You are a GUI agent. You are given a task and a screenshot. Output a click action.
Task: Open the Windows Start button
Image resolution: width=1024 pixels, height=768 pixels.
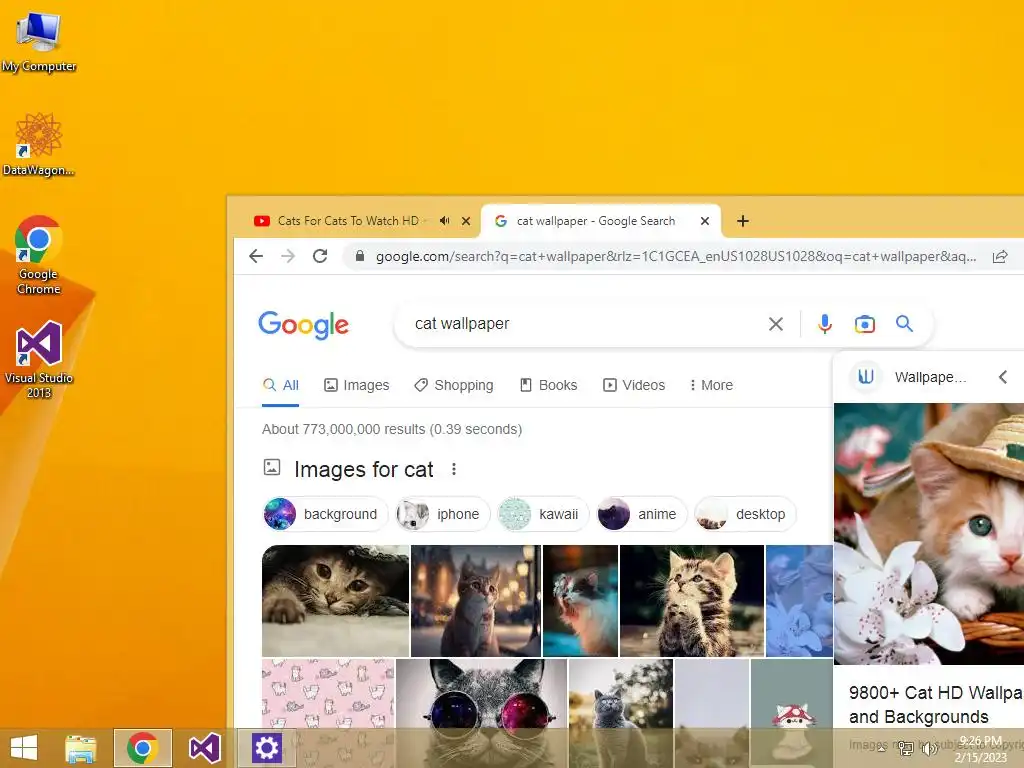tap(24, 748)
